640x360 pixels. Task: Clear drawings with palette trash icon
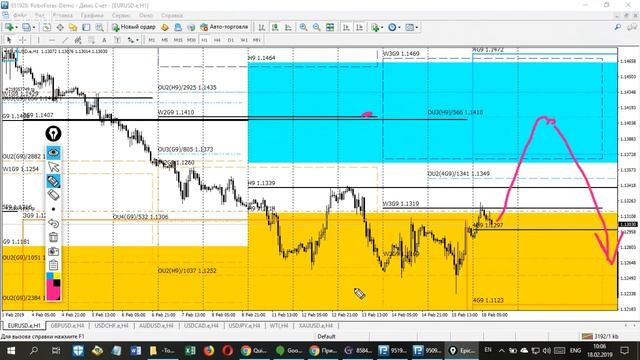(53, 237)
